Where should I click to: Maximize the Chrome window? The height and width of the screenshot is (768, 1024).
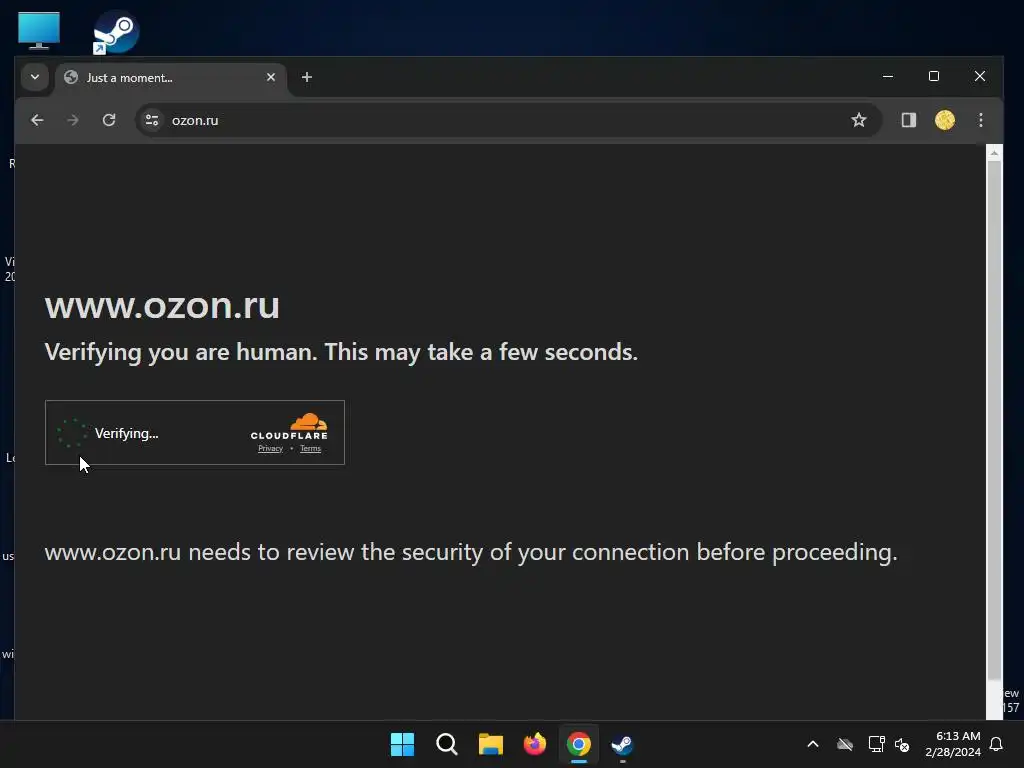[x=934, y=76]
